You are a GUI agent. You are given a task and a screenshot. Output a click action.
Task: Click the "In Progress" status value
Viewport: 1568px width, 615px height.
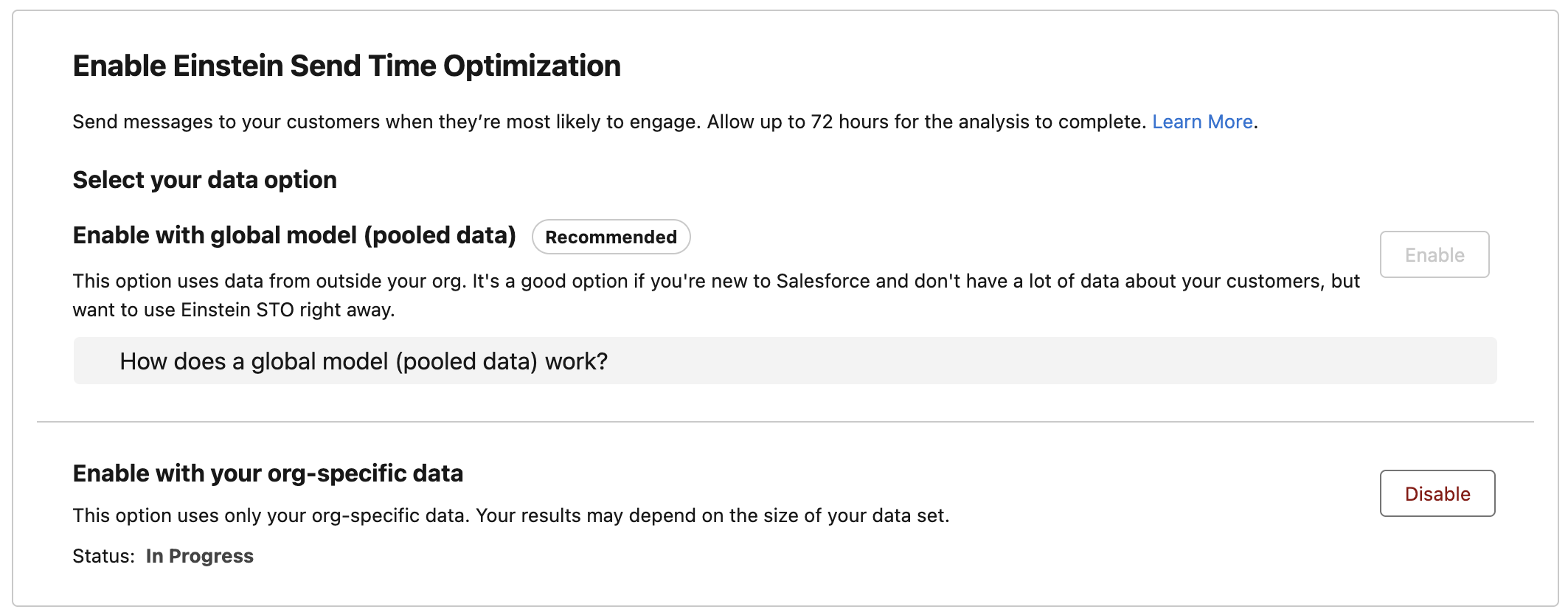pyautogui.click(x=199, y=556)
